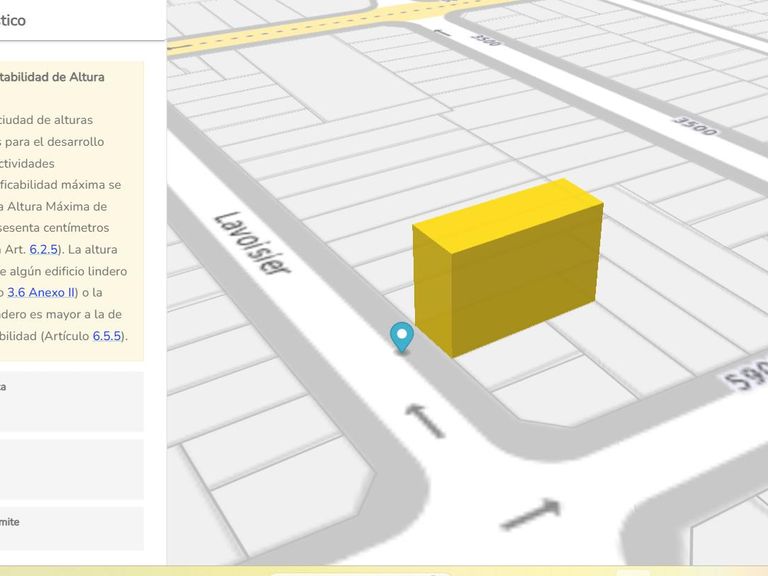Open the 3.6 Anexo II link
768x576 pixels.
click(x=41, y=292)
